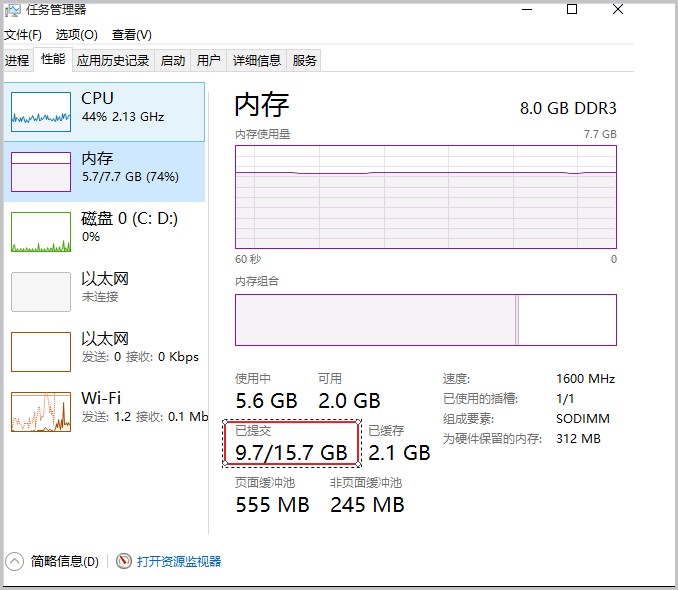Viewport: 678px width, 590px height.
Task: Open the 服务 tab
Action: pyautogui.click(x=304, y=60)
